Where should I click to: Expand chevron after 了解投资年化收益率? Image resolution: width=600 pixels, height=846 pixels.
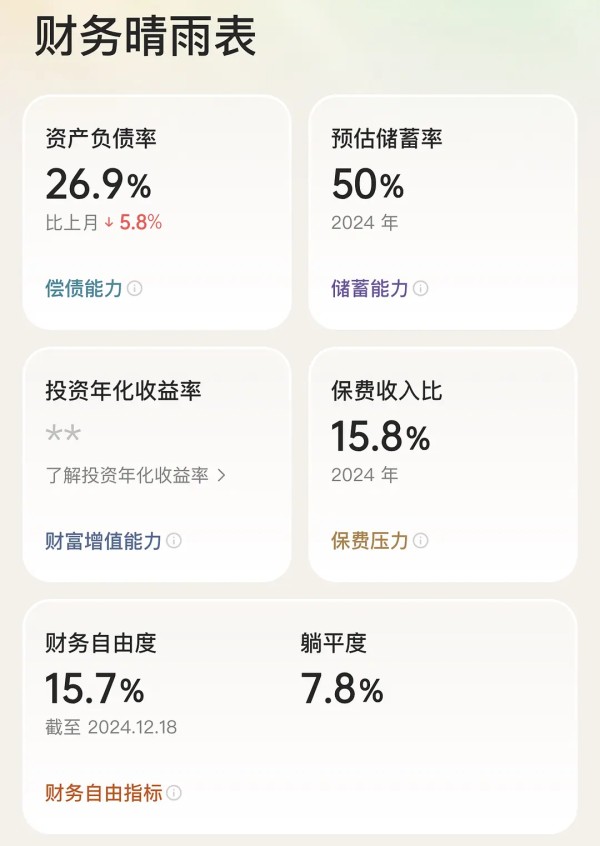221,475
